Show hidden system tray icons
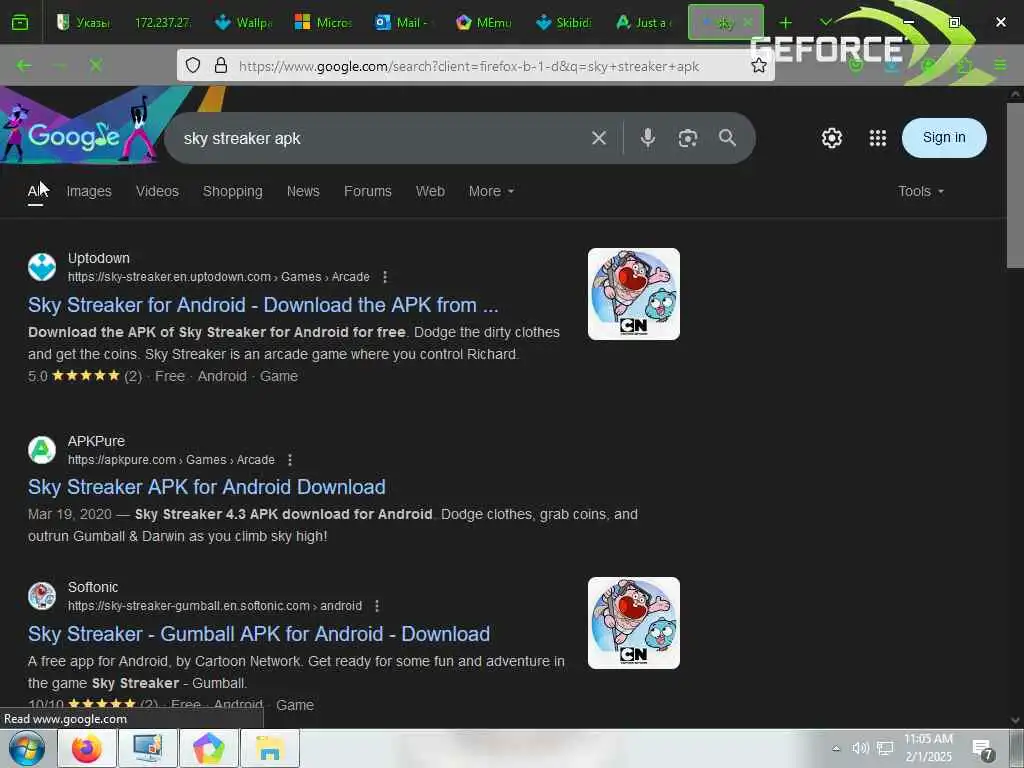Screen dimensions: 1024x768 click(836, 748)
